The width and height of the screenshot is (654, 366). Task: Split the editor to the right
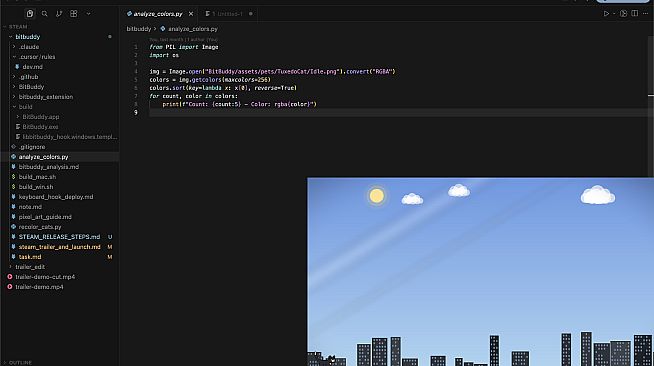634,14
